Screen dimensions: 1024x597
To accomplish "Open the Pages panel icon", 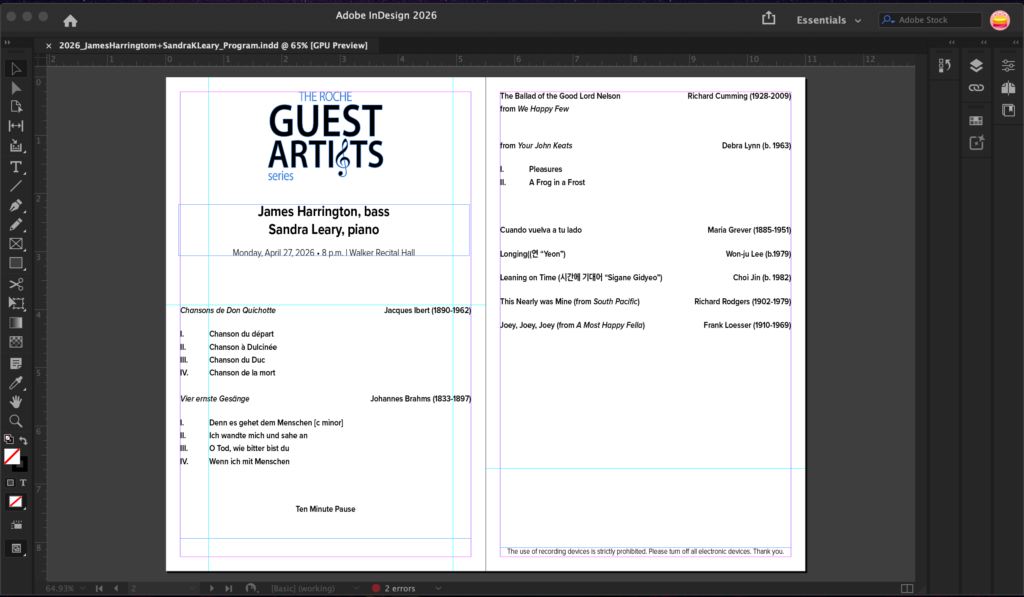I will point(1008,88).
